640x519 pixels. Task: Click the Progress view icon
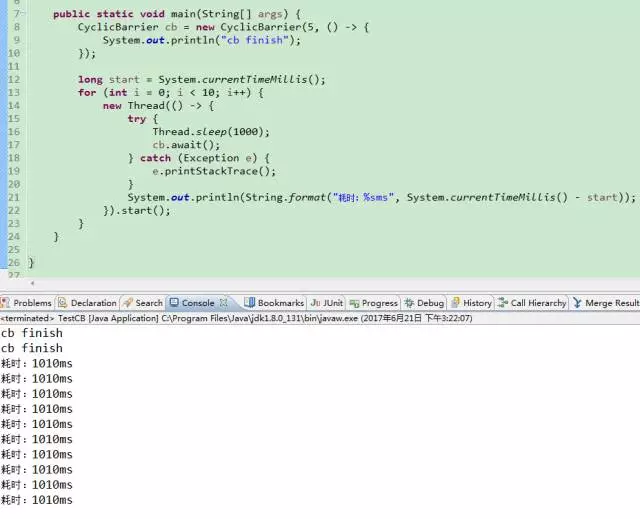[354, 303]
